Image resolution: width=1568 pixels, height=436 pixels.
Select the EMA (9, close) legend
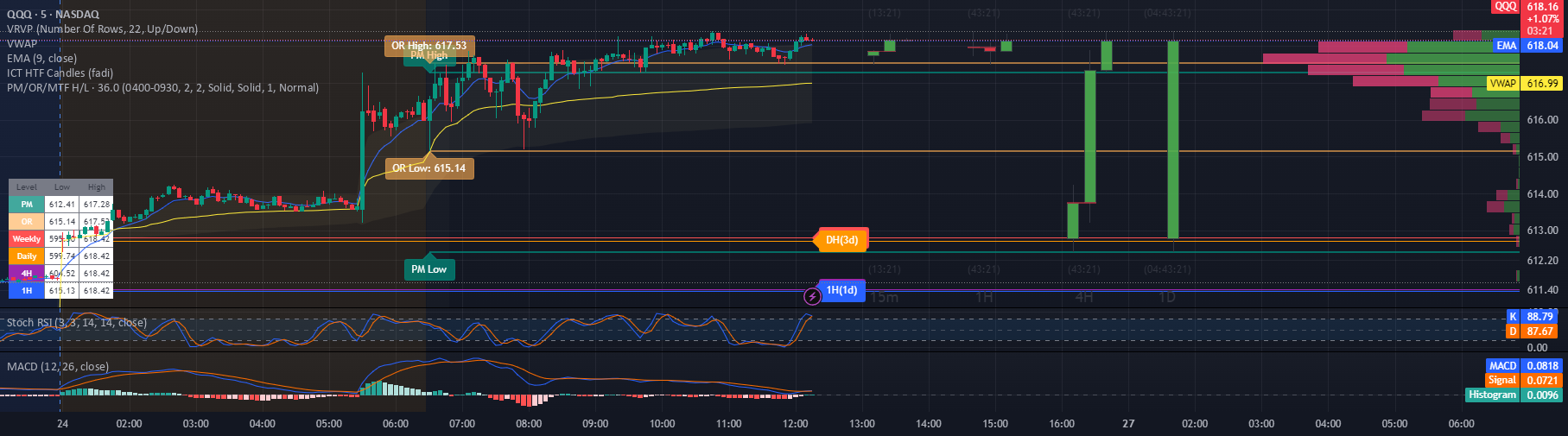(41, 58)
